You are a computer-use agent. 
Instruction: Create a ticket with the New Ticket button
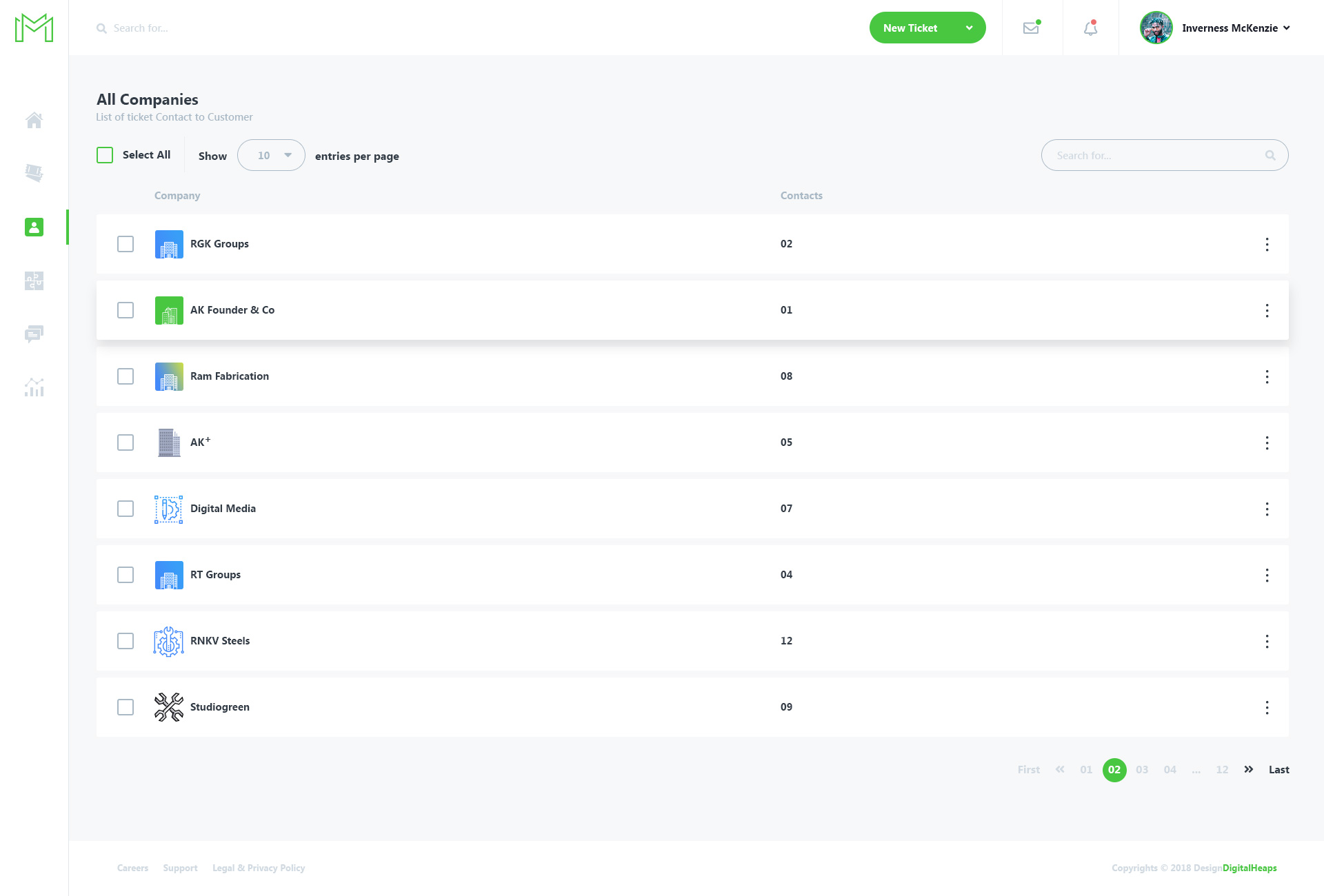pyautogui.click(x=910, y=28)
